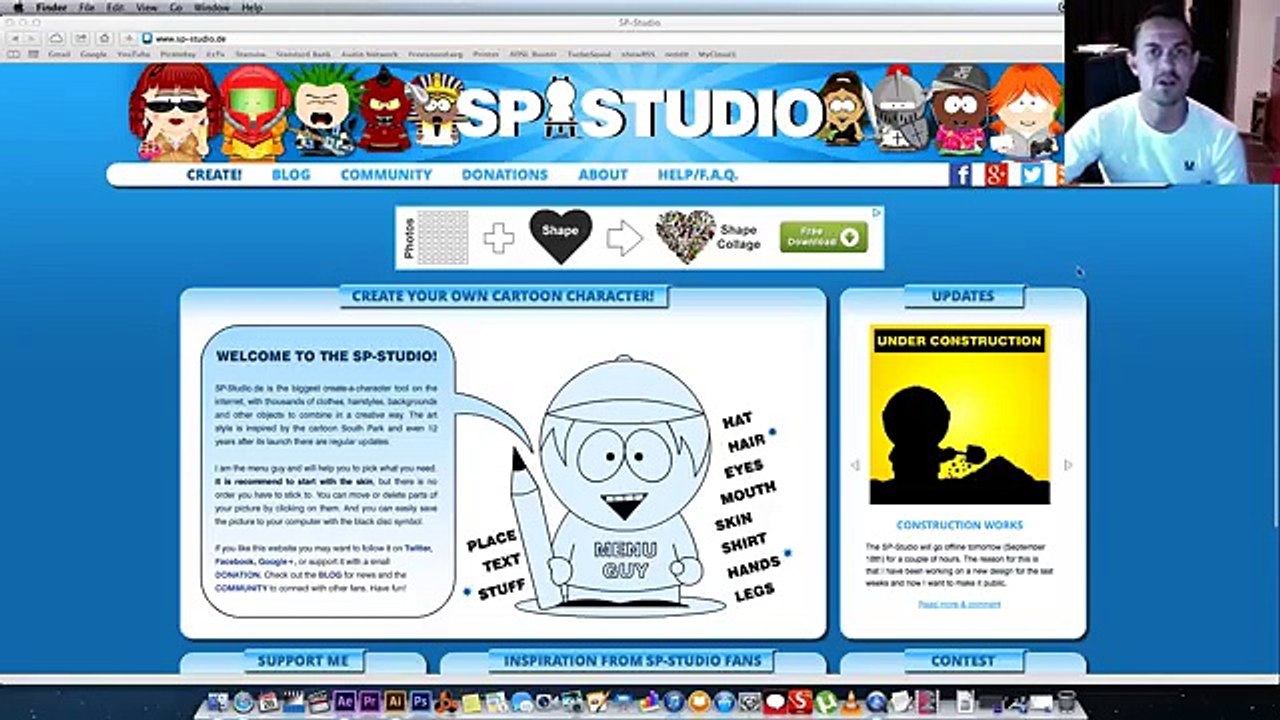The width and height of the screenshot is (1280, 720).
Task: Open the CONSTRUCTION WORKS update title
Action: click(x=960, y=525)
